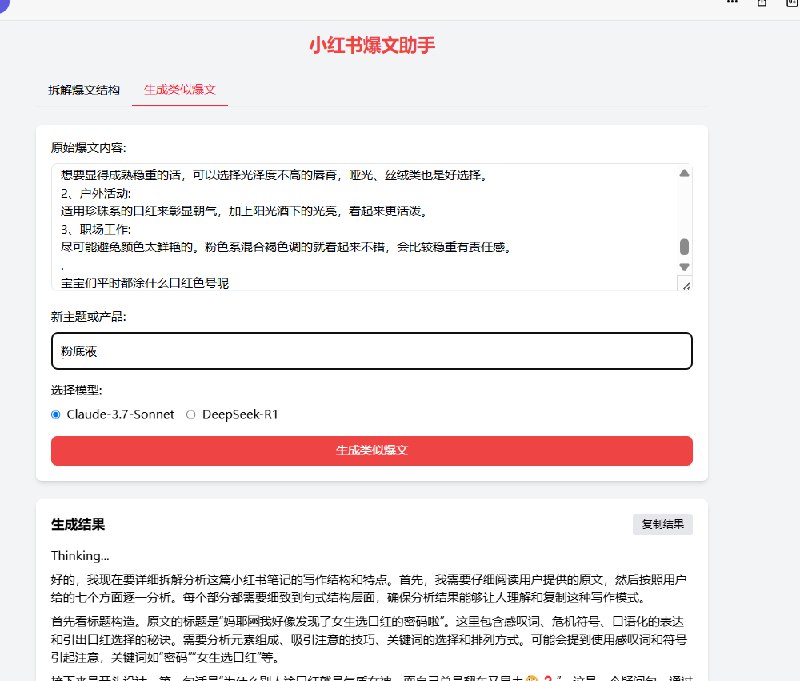The width and height of the screenshot is (800, 681).
Task: Click the 小红书爆文助手 page title
Action: pyautogui.click(x=372, y=45)
